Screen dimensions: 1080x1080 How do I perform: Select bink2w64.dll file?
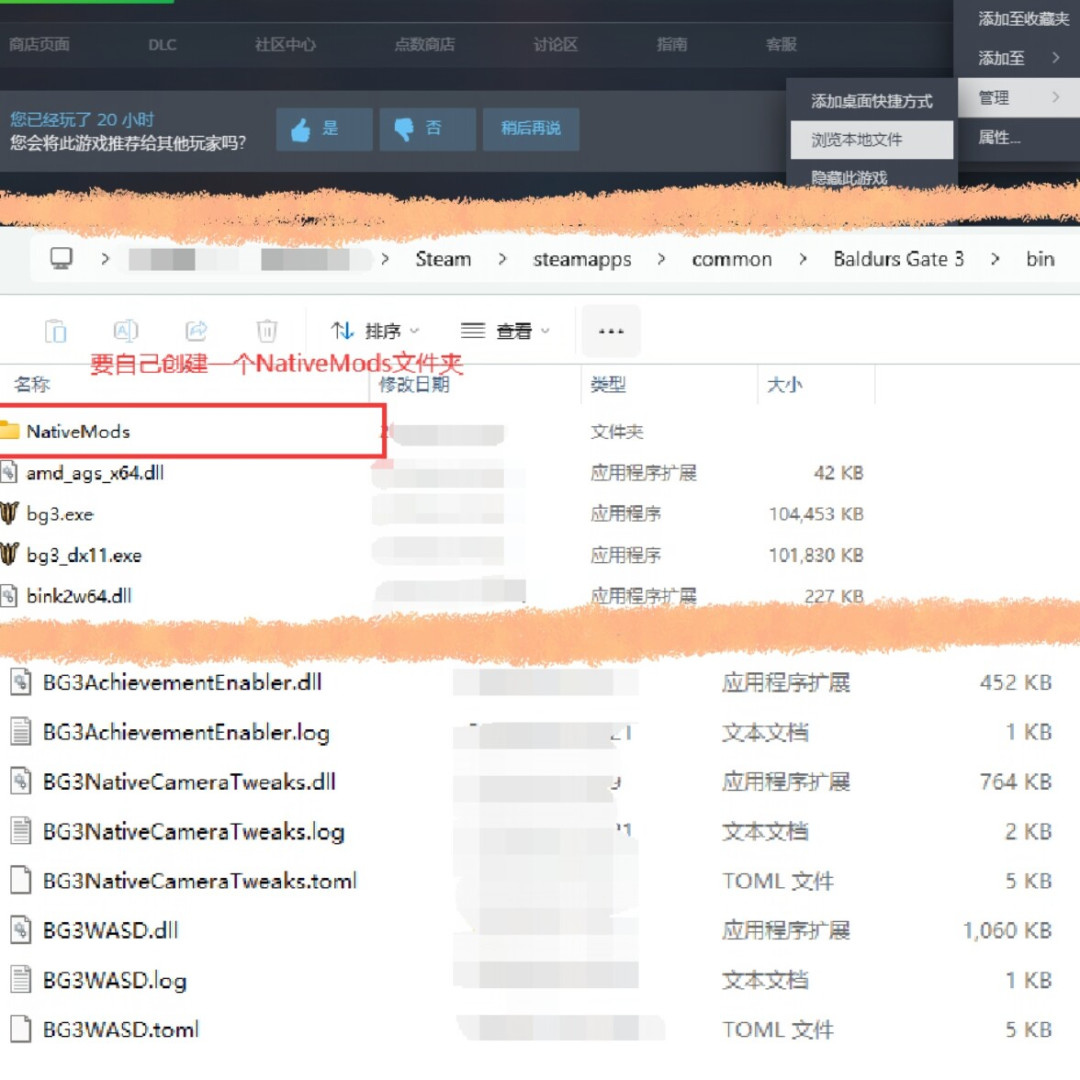(x=79, y=596)
